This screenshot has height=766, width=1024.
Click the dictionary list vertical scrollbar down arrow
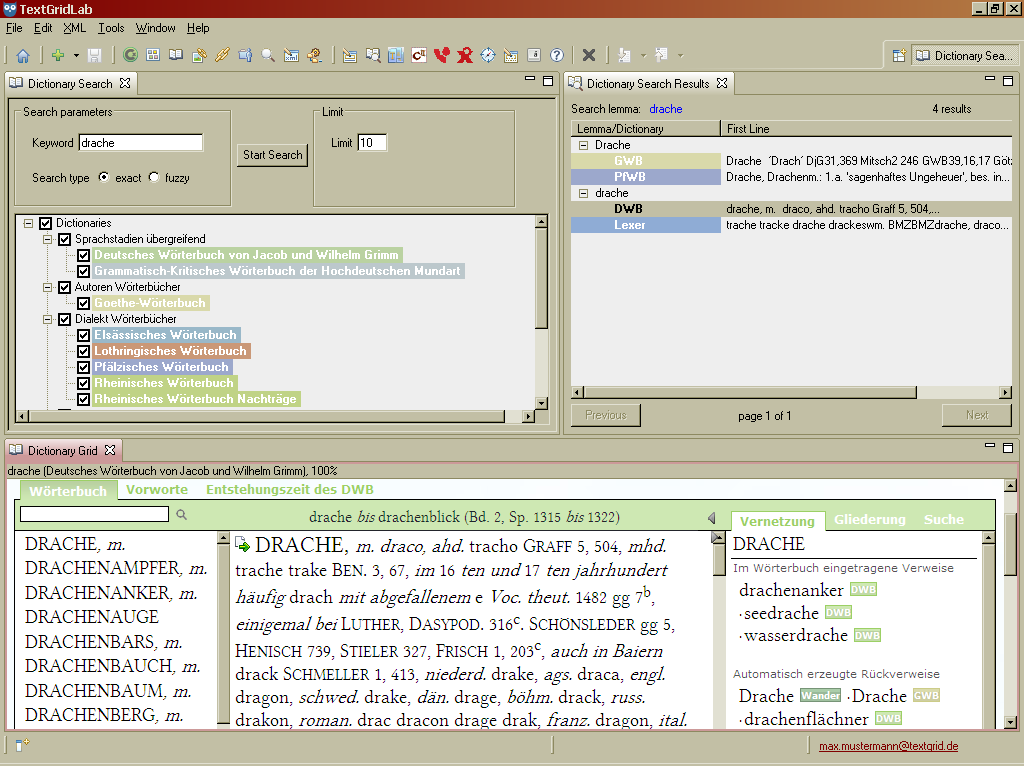[541, 403]
